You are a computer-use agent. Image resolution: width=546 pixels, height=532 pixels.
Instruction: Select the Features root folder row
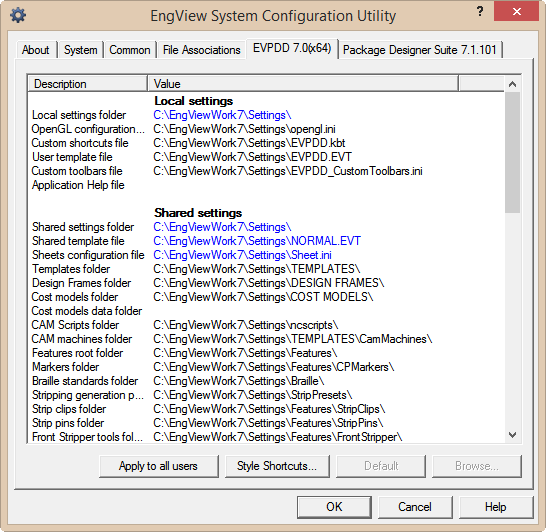click(x=266, y=353)
